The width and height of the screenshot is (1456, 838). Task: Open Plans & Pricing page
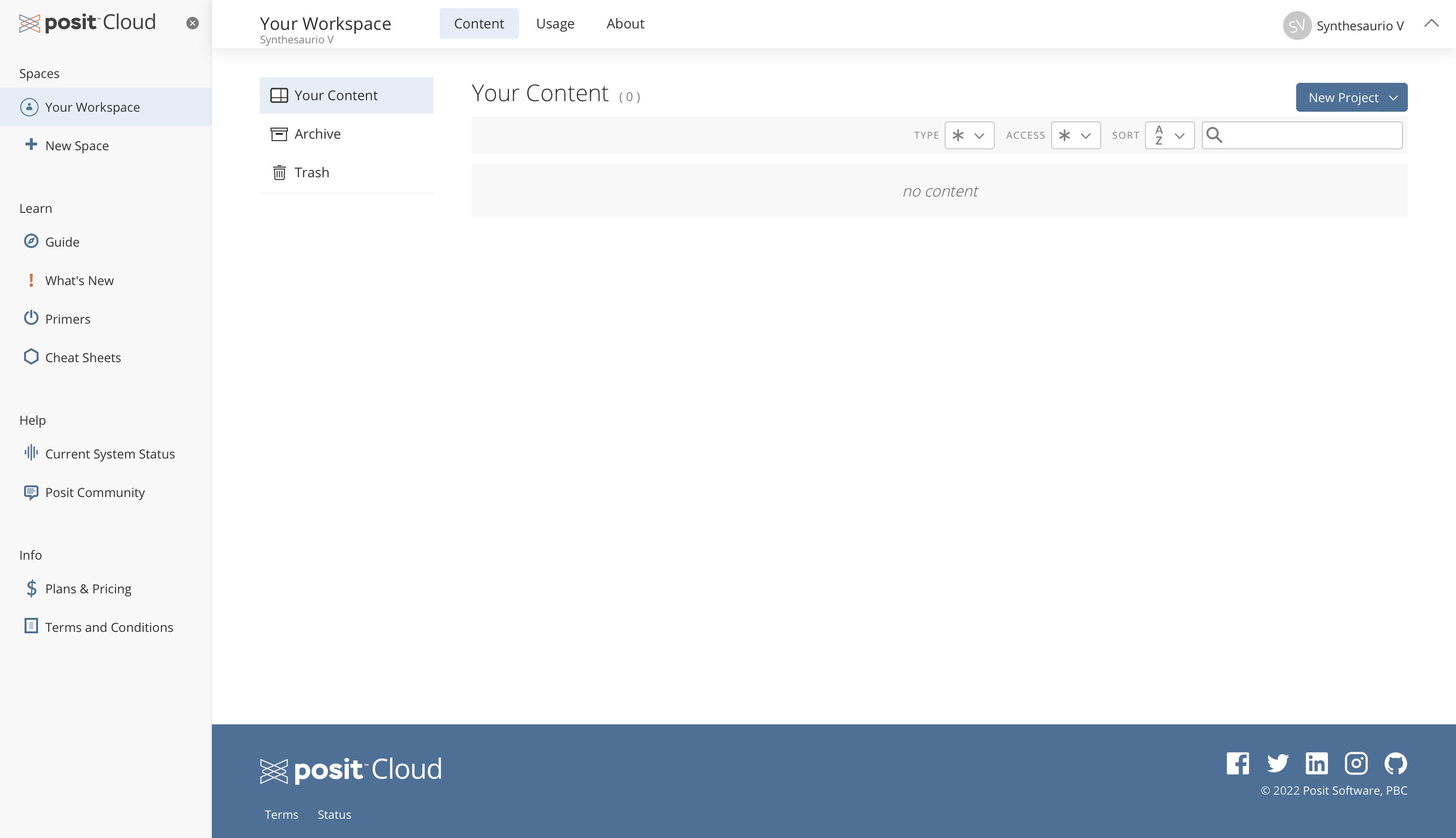click(88, 589)
